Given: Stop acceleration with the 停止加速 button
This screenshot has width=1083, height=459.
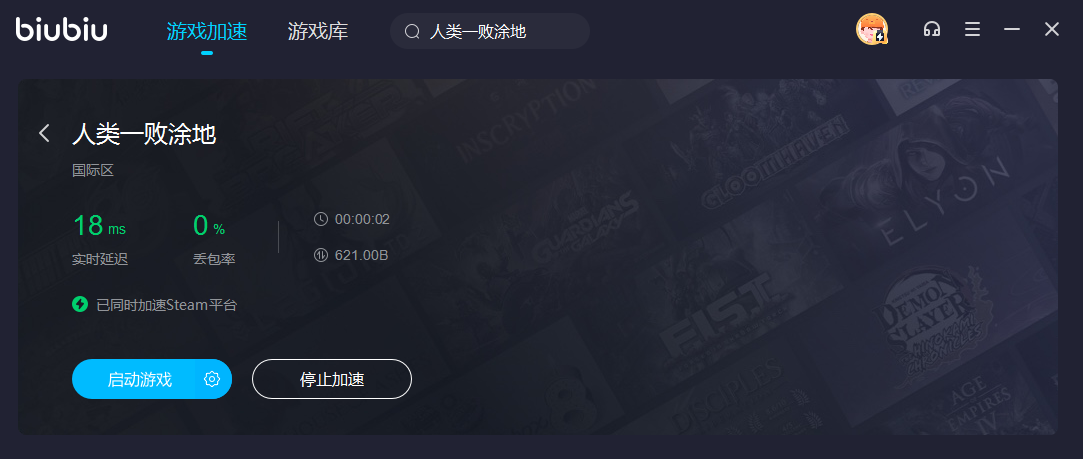Looking at the screenshot, I should (x=332, y=379).
